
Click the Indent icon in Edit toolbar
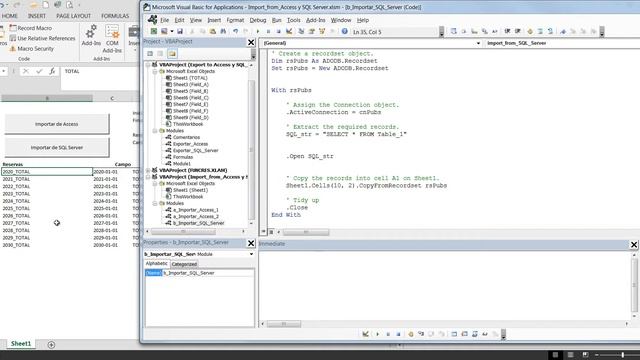[507, 31]
